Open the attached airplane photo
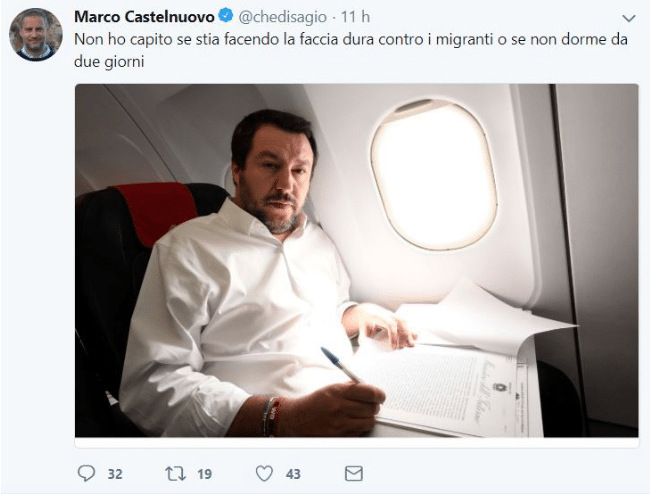The width and height of the screenshot is (650, 494). point(357,261)
